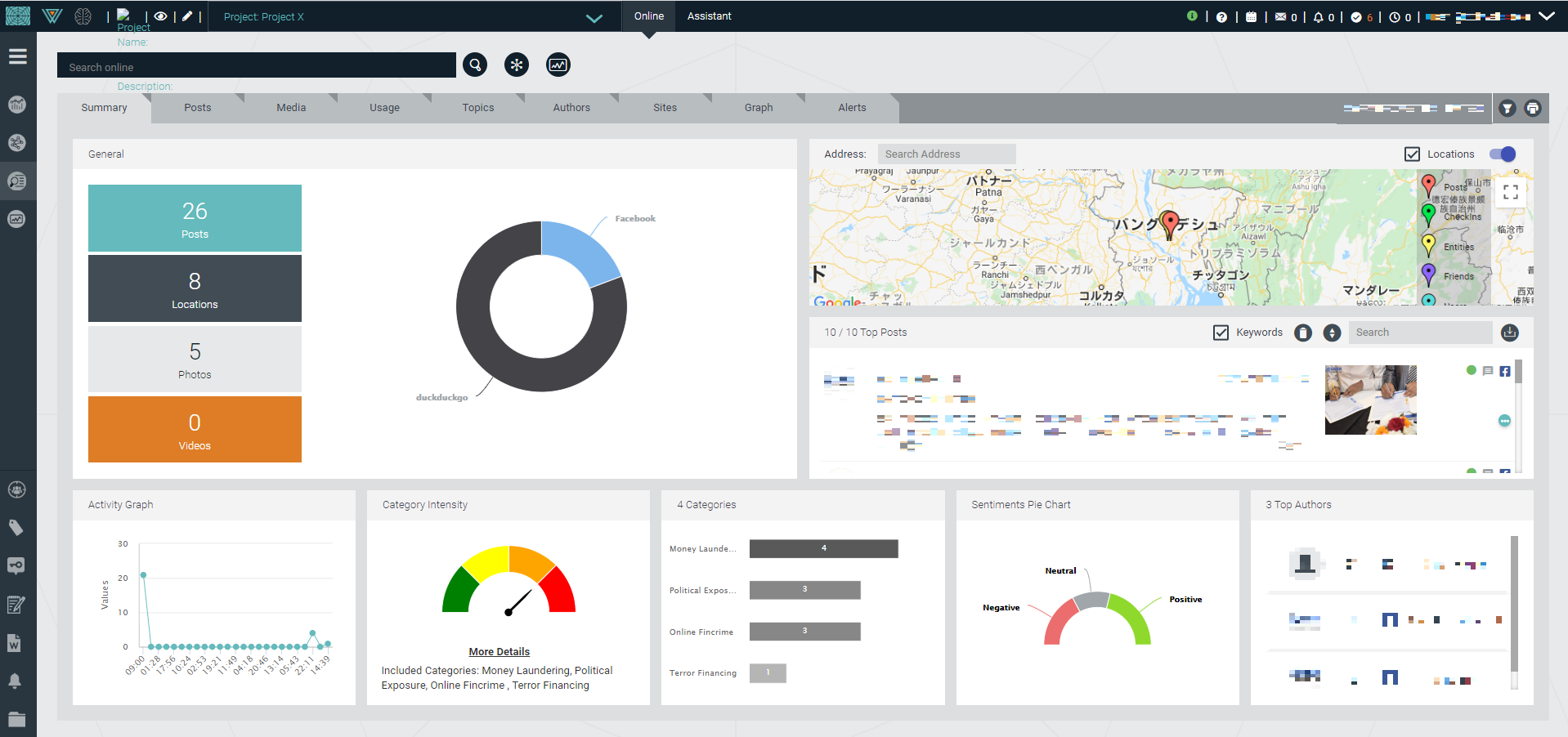Click the trash icon in Top Posts
Viewport: 1568px width, 737px height.
(x=1303, y=333)
